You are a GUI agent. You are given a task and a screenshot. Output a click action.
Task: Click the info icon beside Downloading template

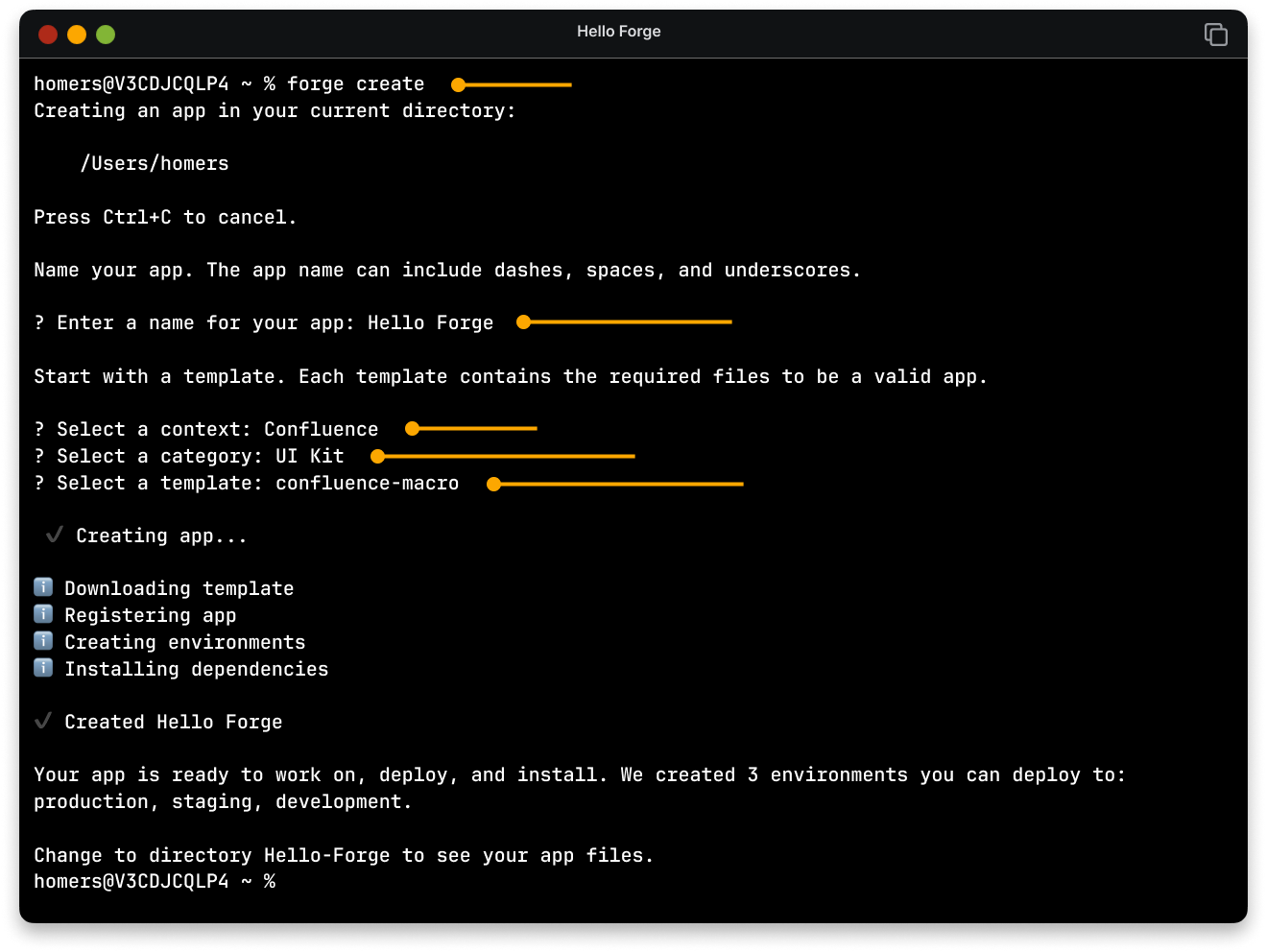[43, 586]
